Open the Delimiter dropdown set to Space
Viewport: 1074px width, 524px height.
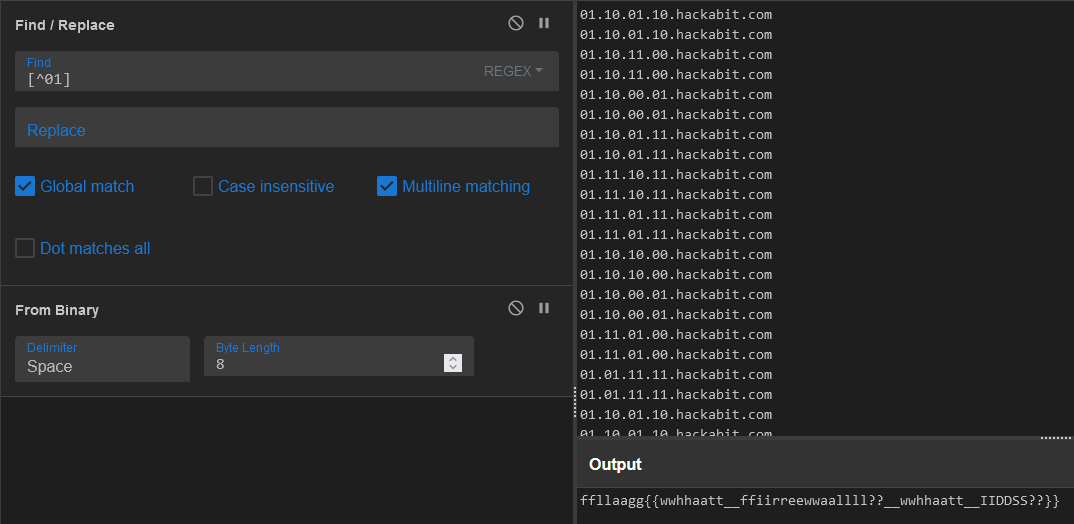pyautogui.click(x=102, y=359)
